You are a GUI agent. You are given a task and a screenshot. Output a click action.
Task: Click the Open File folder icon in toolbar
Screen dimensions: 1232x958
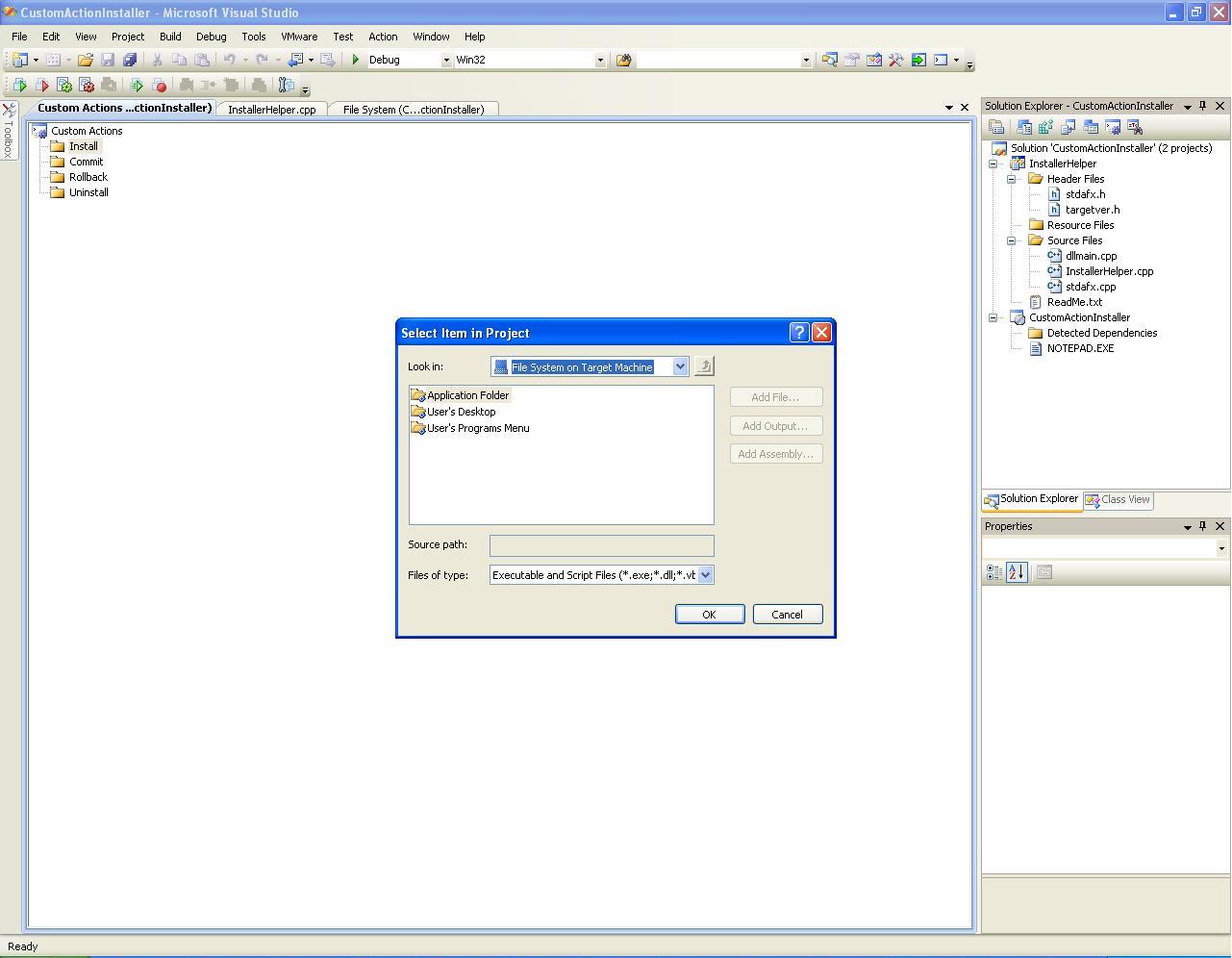[x=86, y=60]
